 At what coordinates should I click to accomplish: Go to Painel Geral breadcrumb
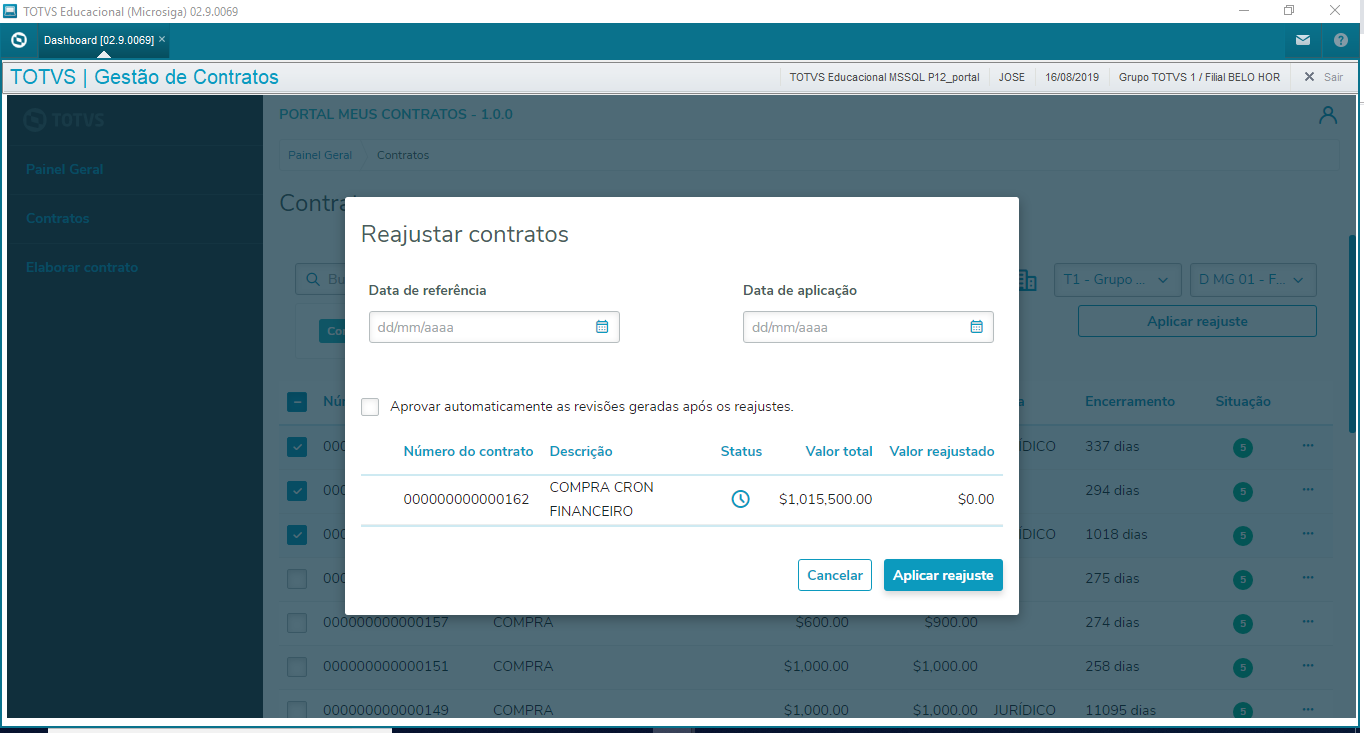click(x=320, y=155)
